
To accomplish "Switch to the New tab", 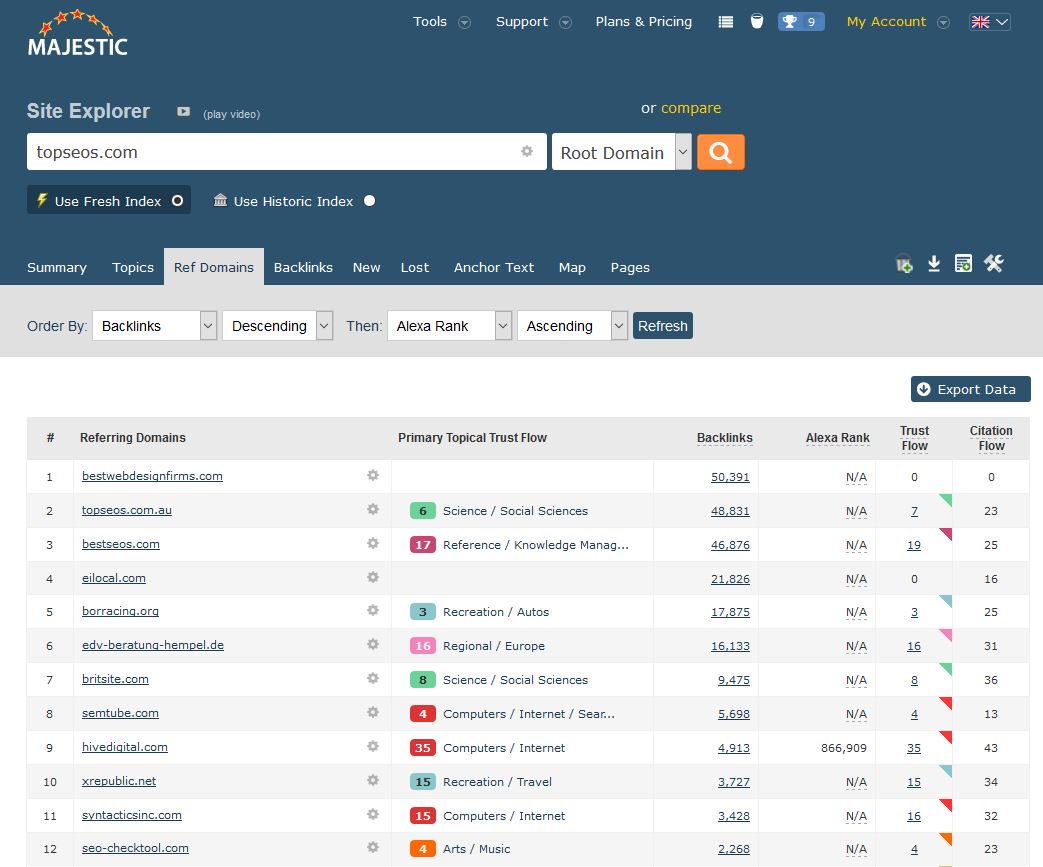I will pos(366,267).
